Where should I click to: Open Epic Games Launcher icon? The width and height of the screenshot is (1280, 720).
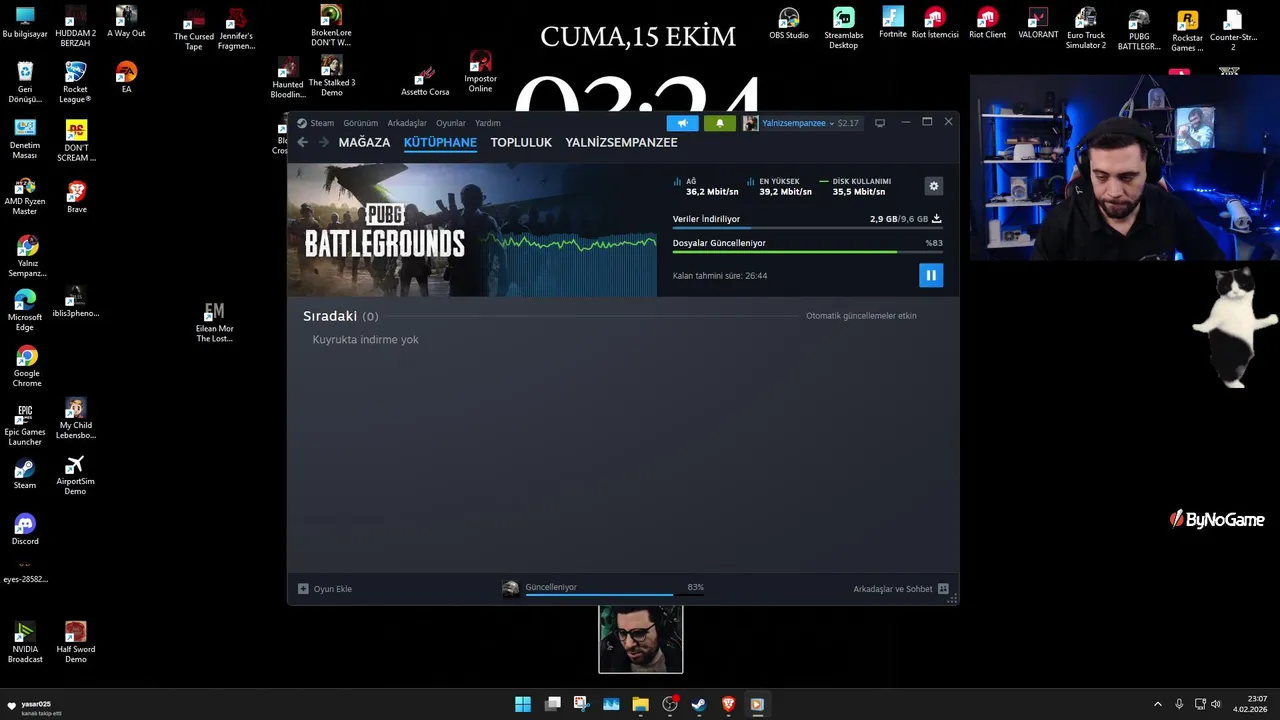25,425
